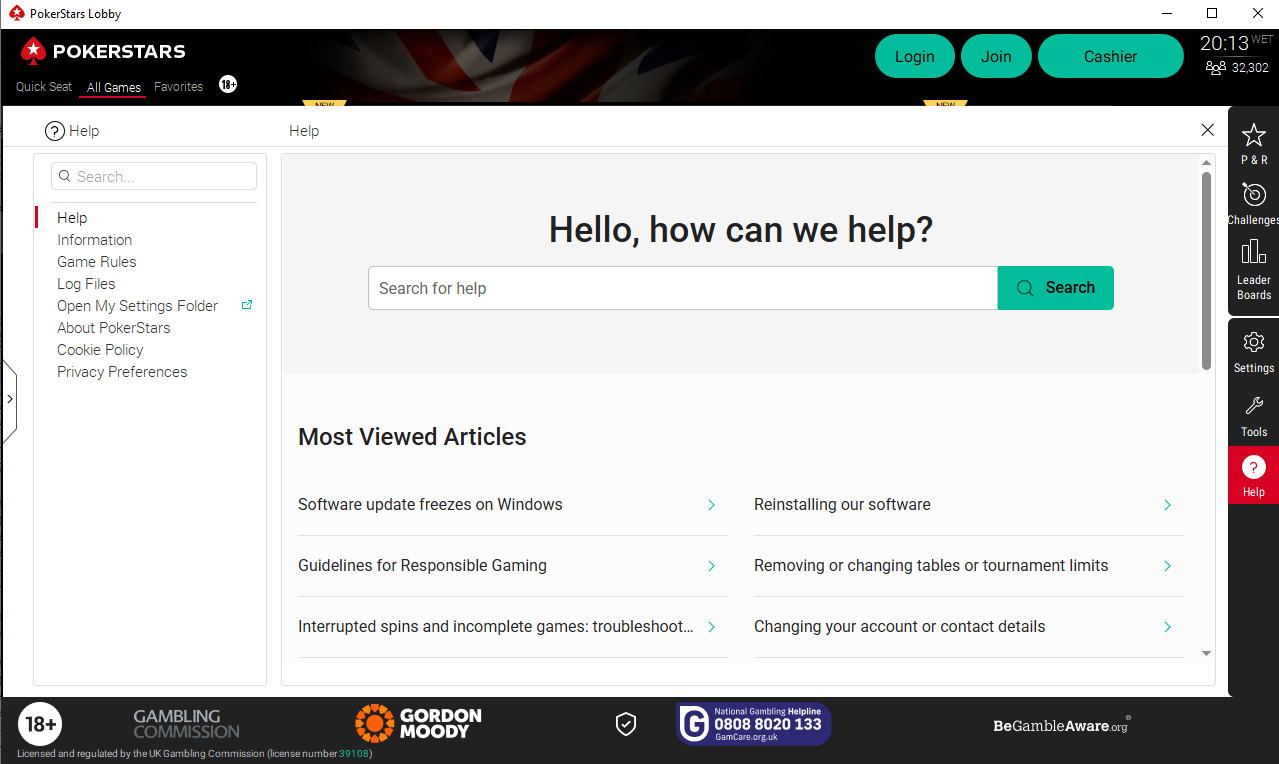This screenshot has width=1279, height=764.
Task: Open Changing your account or contact details
Action: coord(900,627)
